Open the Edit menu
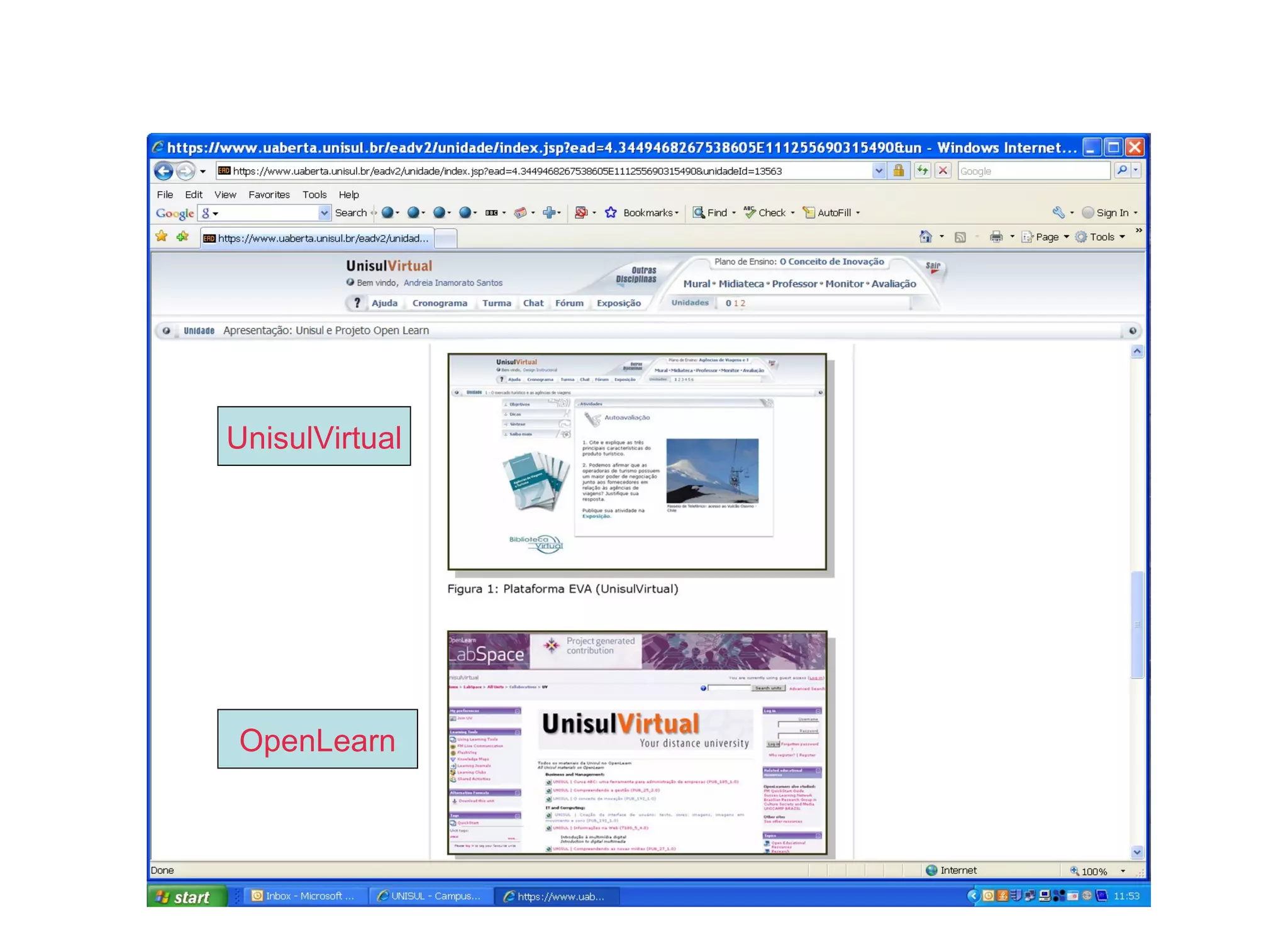The image size is (1288, 930). (x=193, y=195)
